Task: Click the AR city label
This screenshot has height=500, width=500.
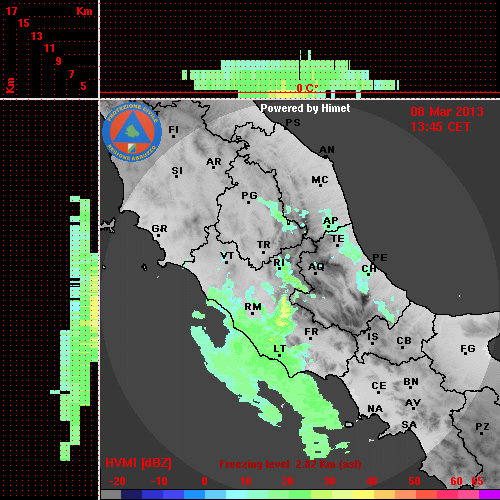Action: 214,162
